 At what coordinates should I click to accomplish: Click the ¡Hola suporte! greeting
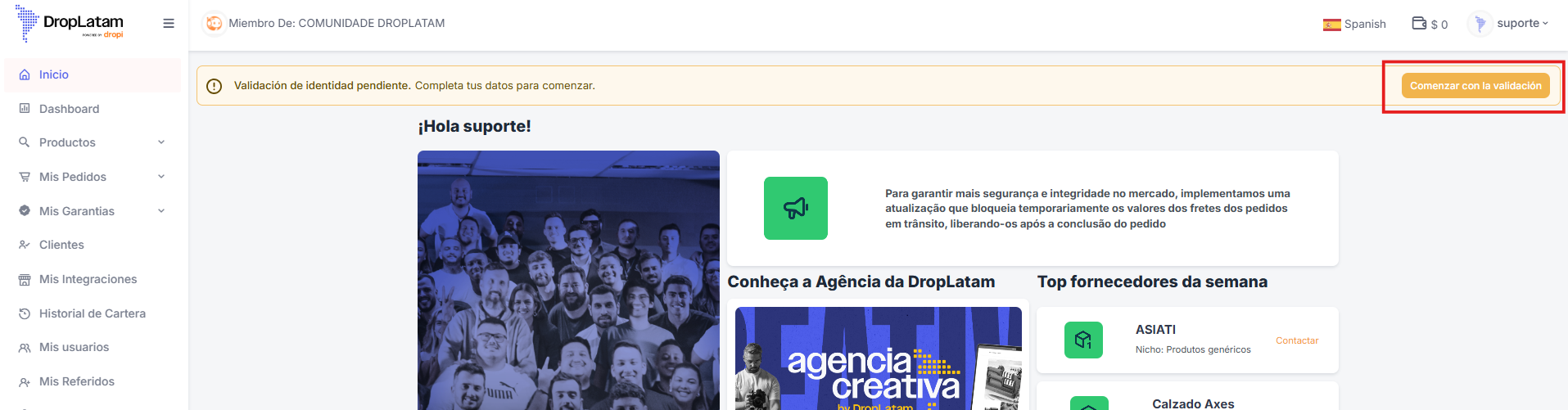click(x=474, y=126)
